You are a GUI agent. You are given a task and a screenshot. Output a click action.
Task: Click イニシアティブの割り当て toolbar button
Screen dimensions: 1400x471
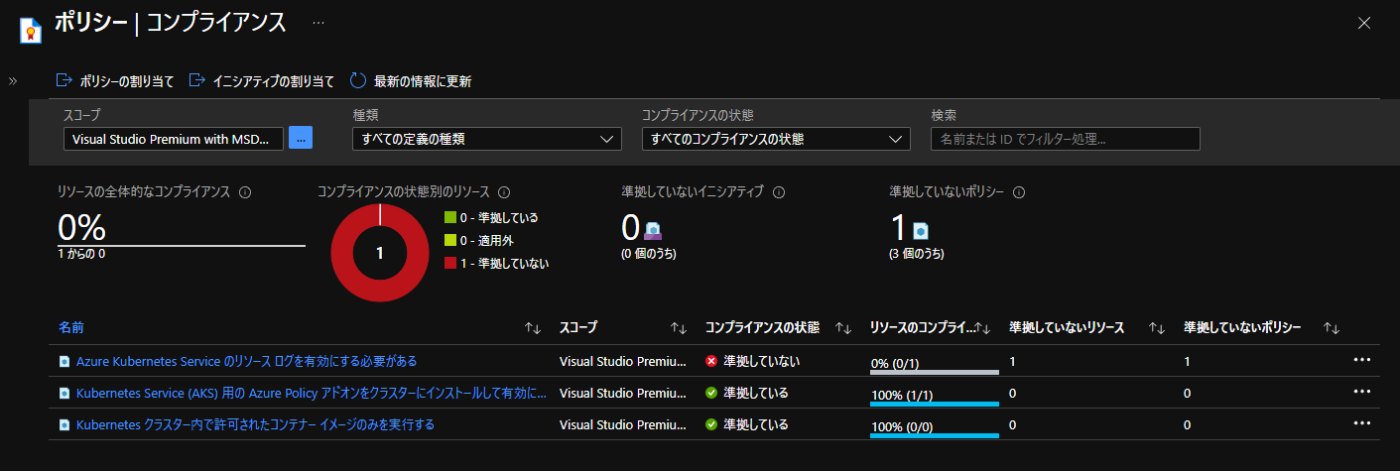click(x=261, y=81)
